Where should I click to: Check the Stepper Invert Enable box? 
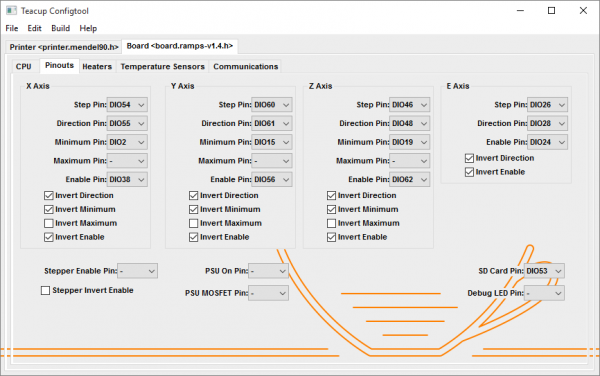tap(46, 291)
